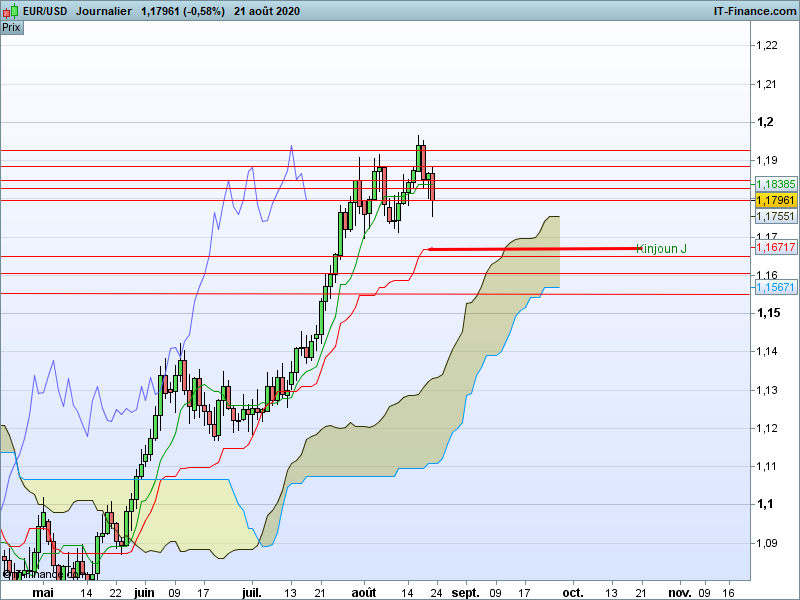Click the mai month label on time axis
This screenshot has height=600, width=800.
43,592
